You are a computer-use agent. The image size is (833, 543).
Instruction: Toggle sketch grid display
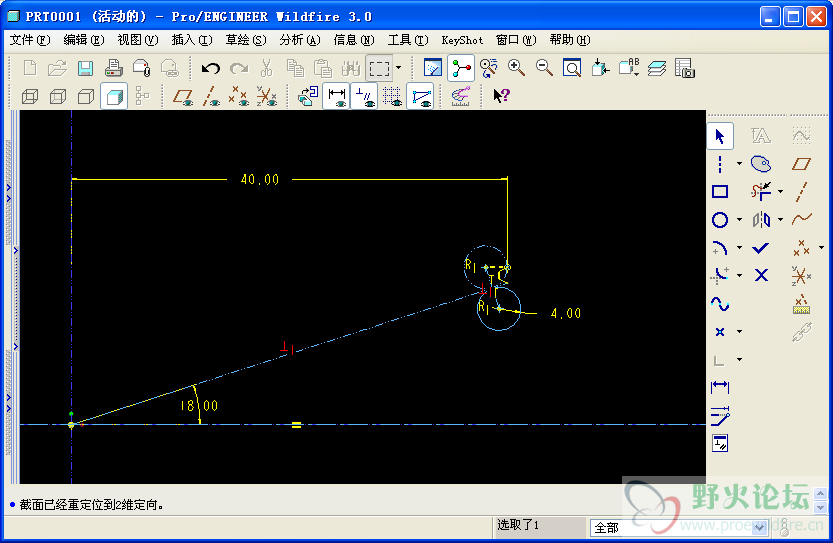[393, 96]
